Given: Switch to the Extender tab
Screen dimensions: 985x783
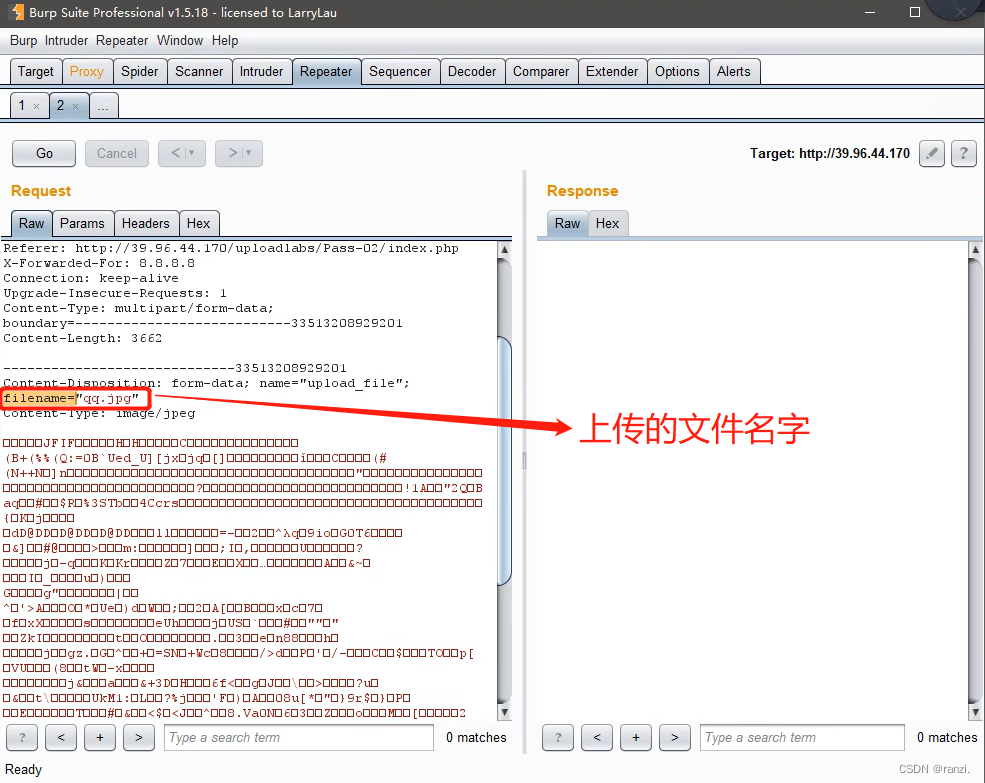Looking at the screenshot, I should click(612, 72).
